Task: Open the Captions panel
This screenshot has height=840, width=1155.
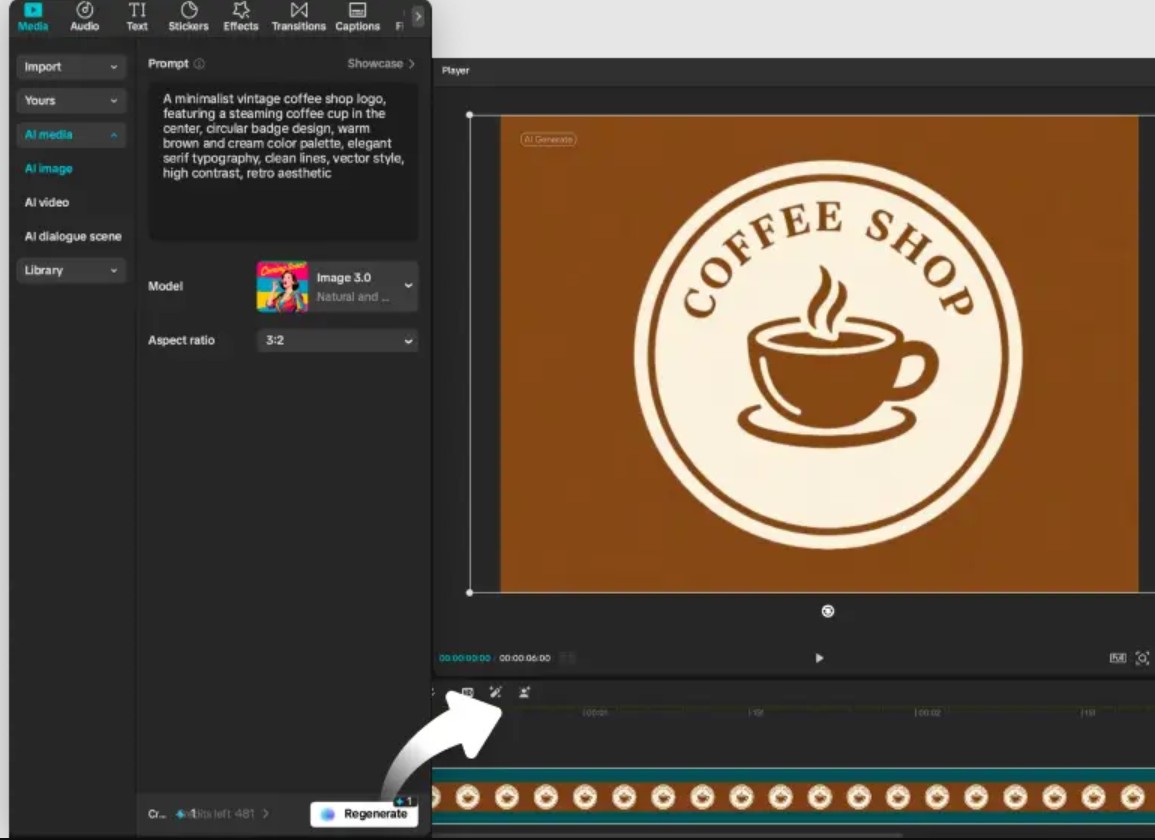Action: [357, 17]
